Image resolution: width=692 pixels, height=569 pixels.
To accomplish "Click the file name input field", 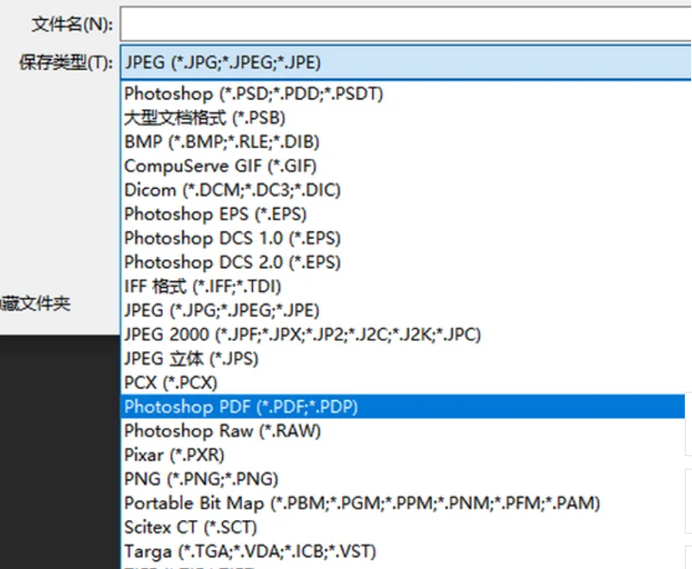I will (400, 23).
